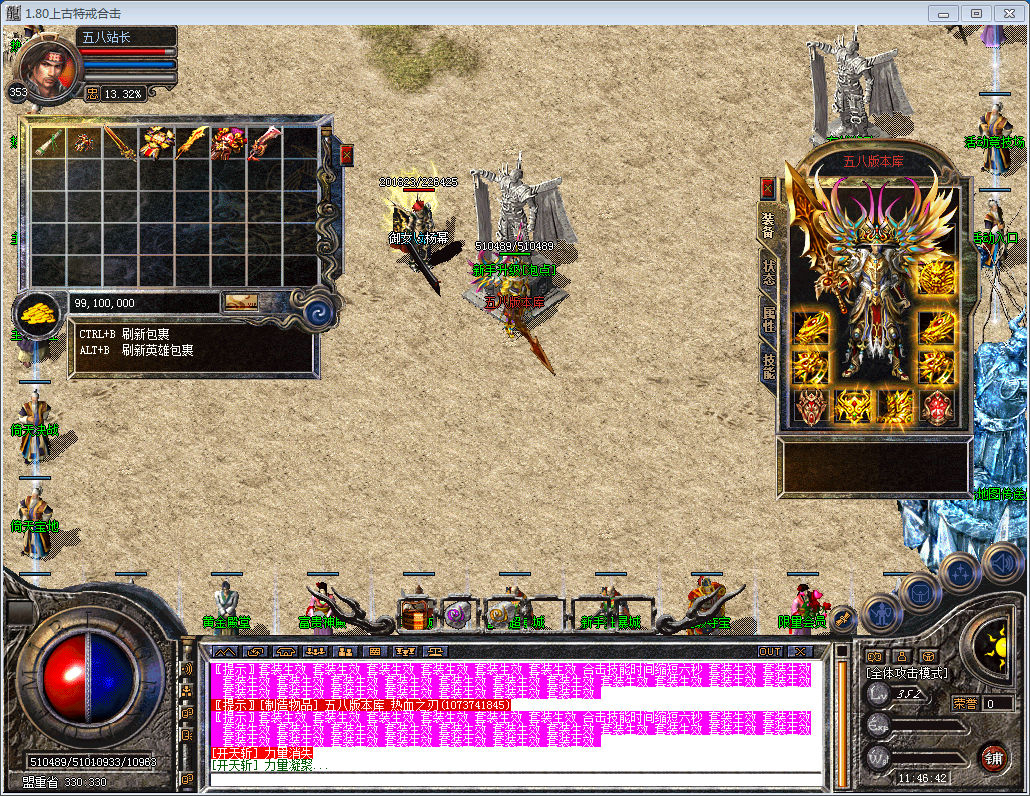Viewport: 1030px width, 796px height.
Task: Click the gold ingot pile icon
Action: [x=38, y=315]
